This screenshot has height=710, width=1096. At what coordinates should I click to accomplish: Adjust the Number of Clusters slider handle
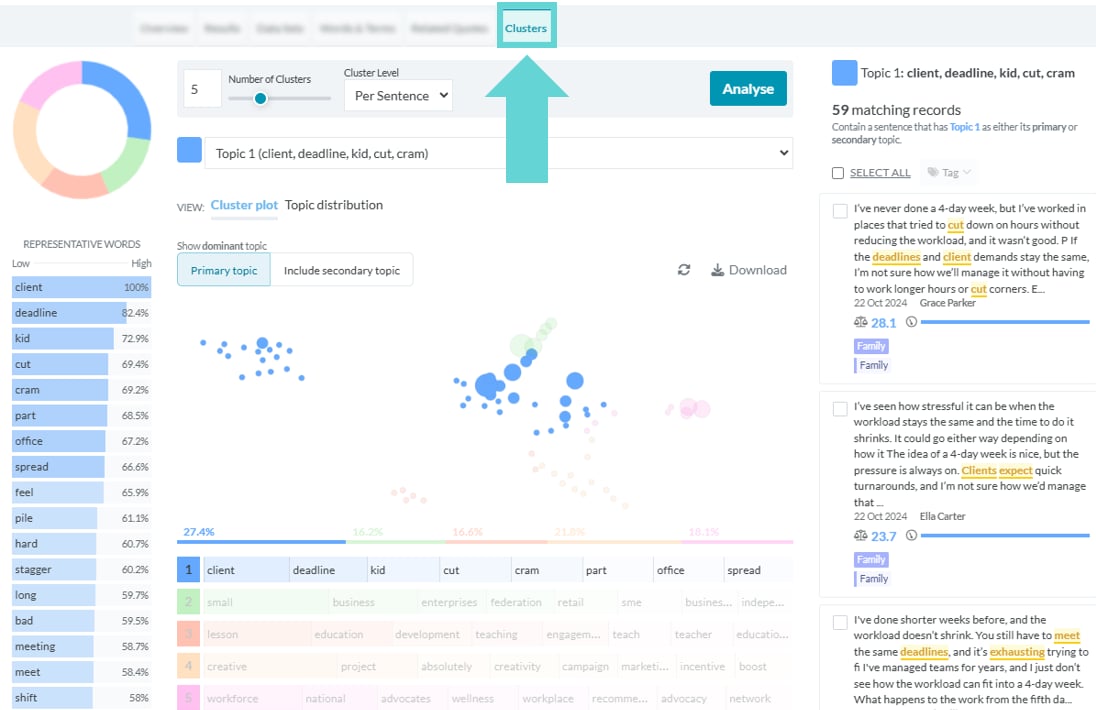pyautogui.click(x=260, y=99)
